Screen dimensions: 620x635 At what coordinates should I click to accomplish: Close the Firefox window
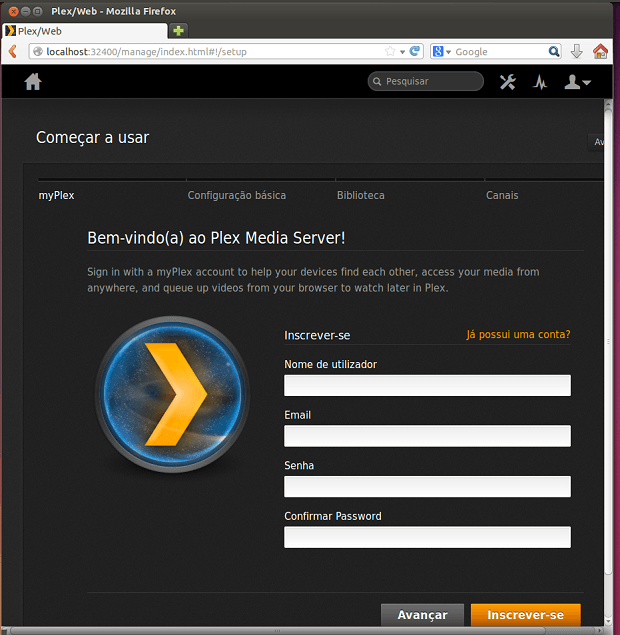[13, 11]
